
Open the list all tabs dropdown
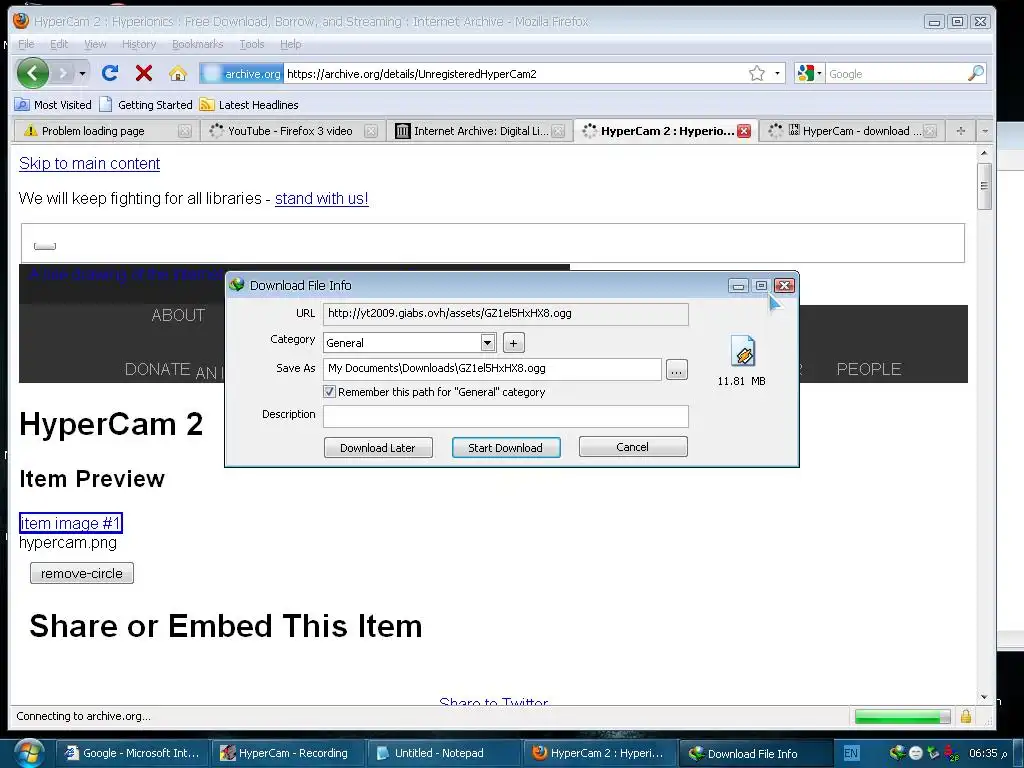985,131
